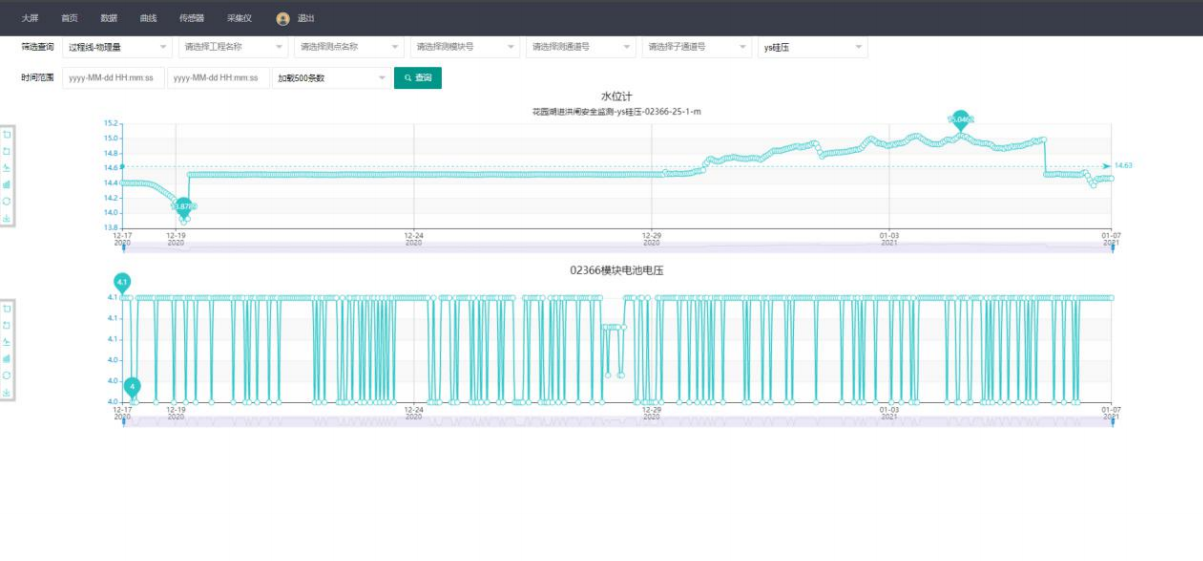The width and height of the screenshot is (1203, 561).
Task: Click the 查询 search button
Action: click(417, 78)
